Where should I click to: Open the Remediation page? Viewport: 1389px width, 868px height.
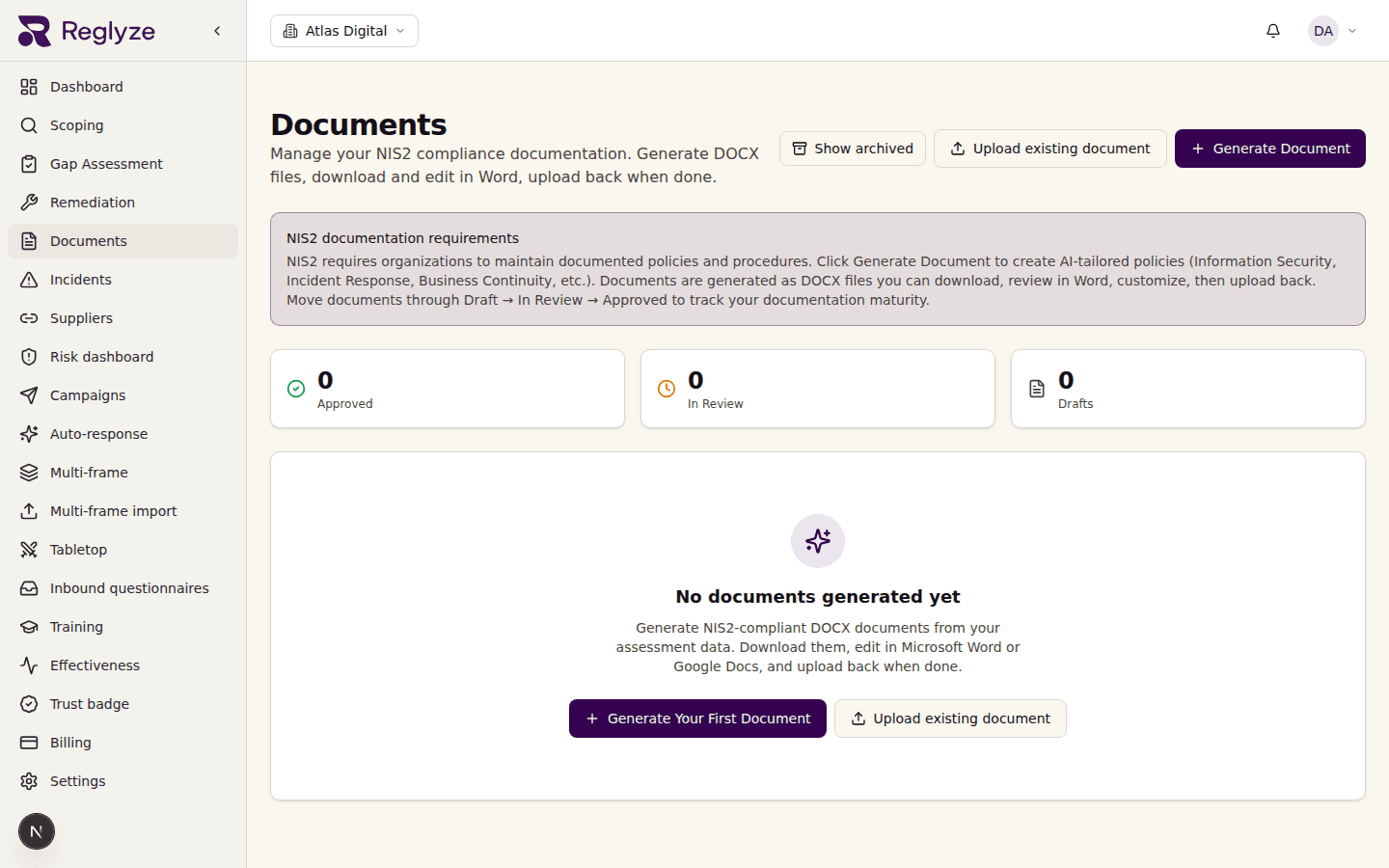coord(123,203)
